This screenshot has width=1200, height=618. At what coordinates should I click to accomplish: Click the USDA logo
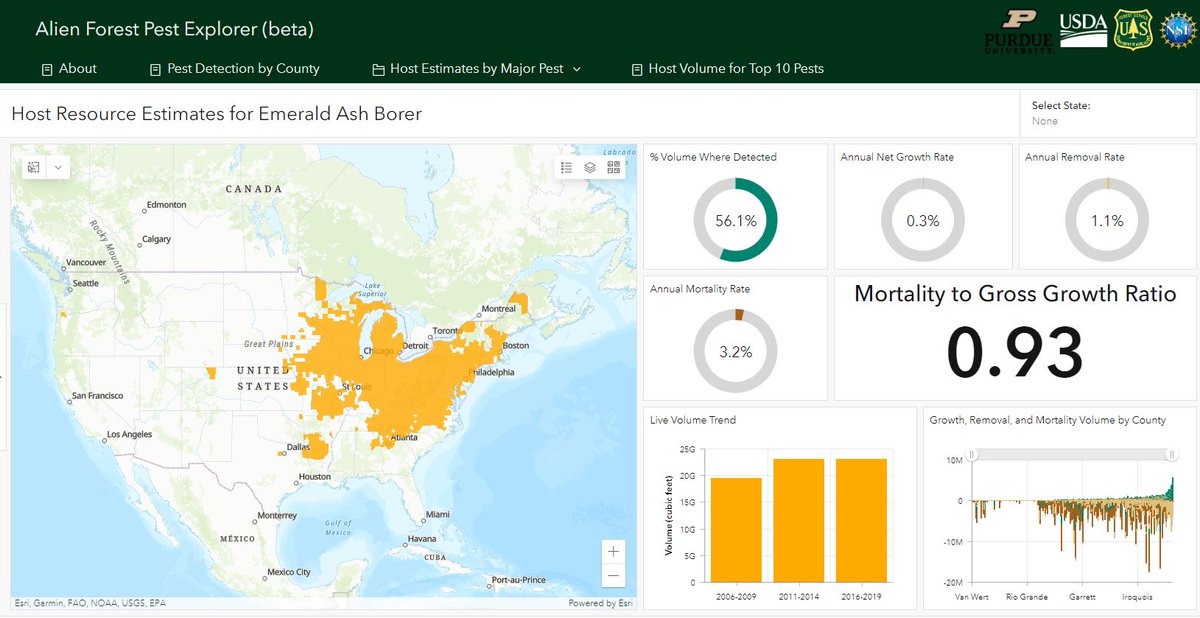coord(1082,29)
